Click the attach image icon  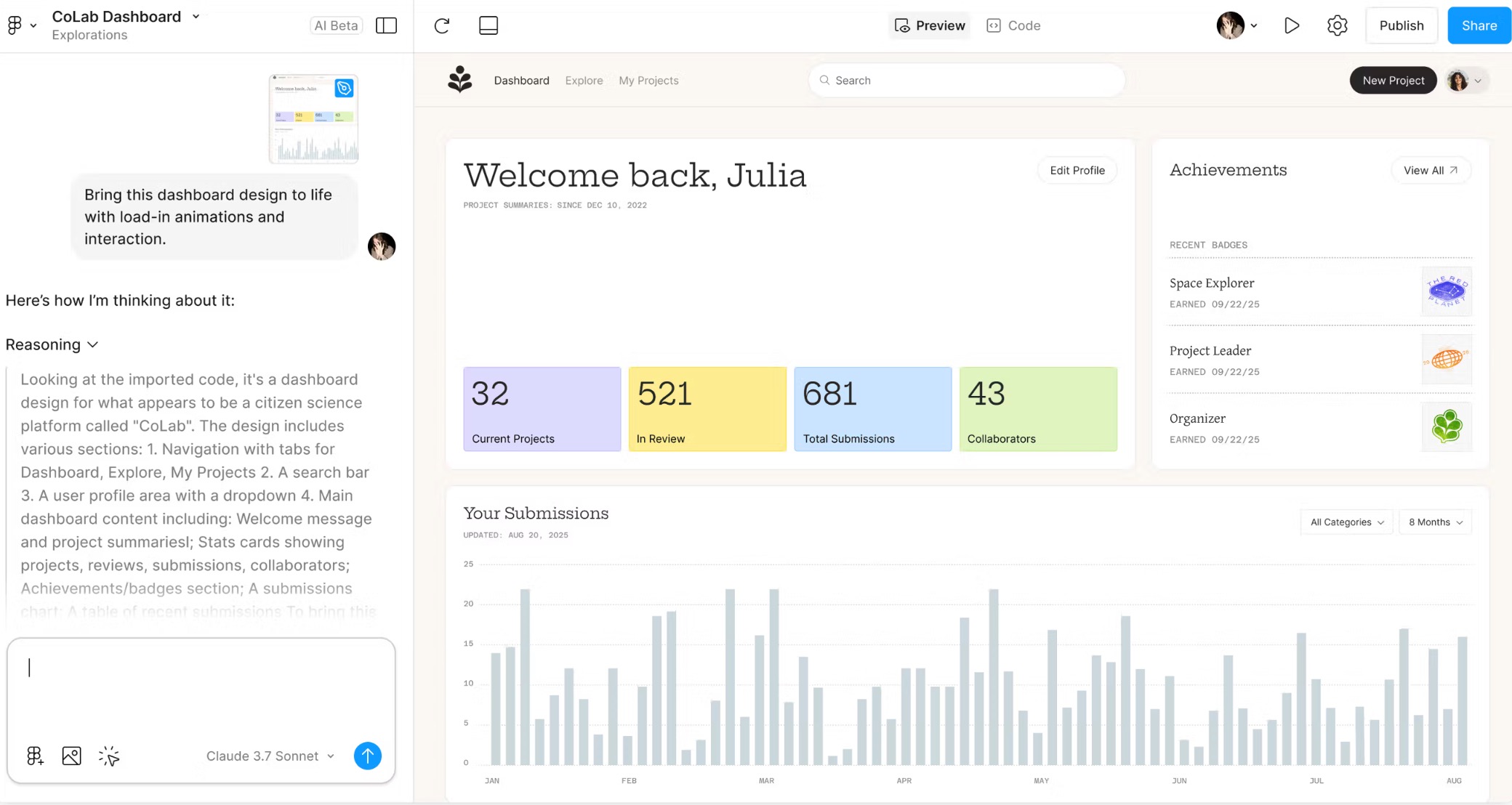(71, 756)
